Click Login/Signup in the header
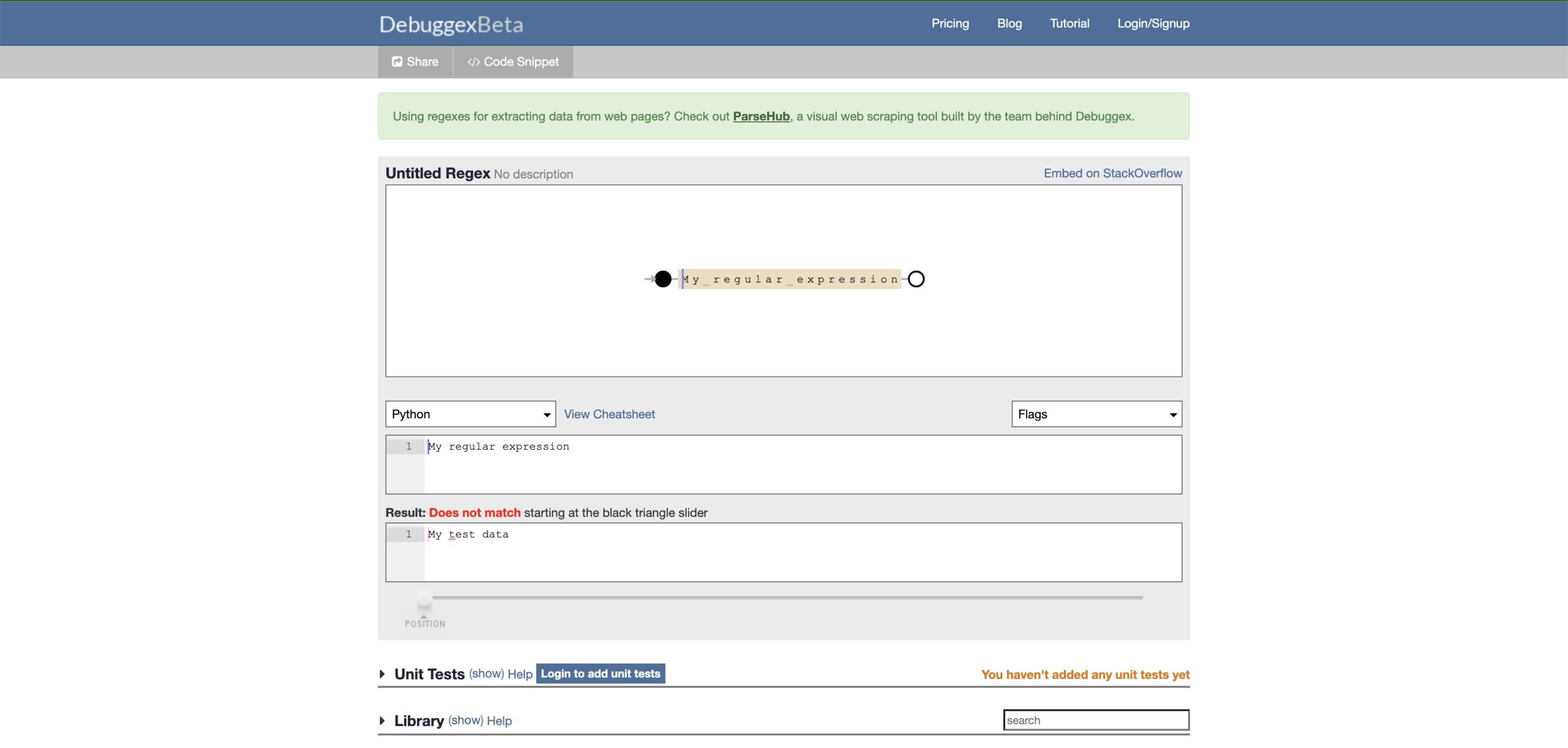 point(1153,23)
